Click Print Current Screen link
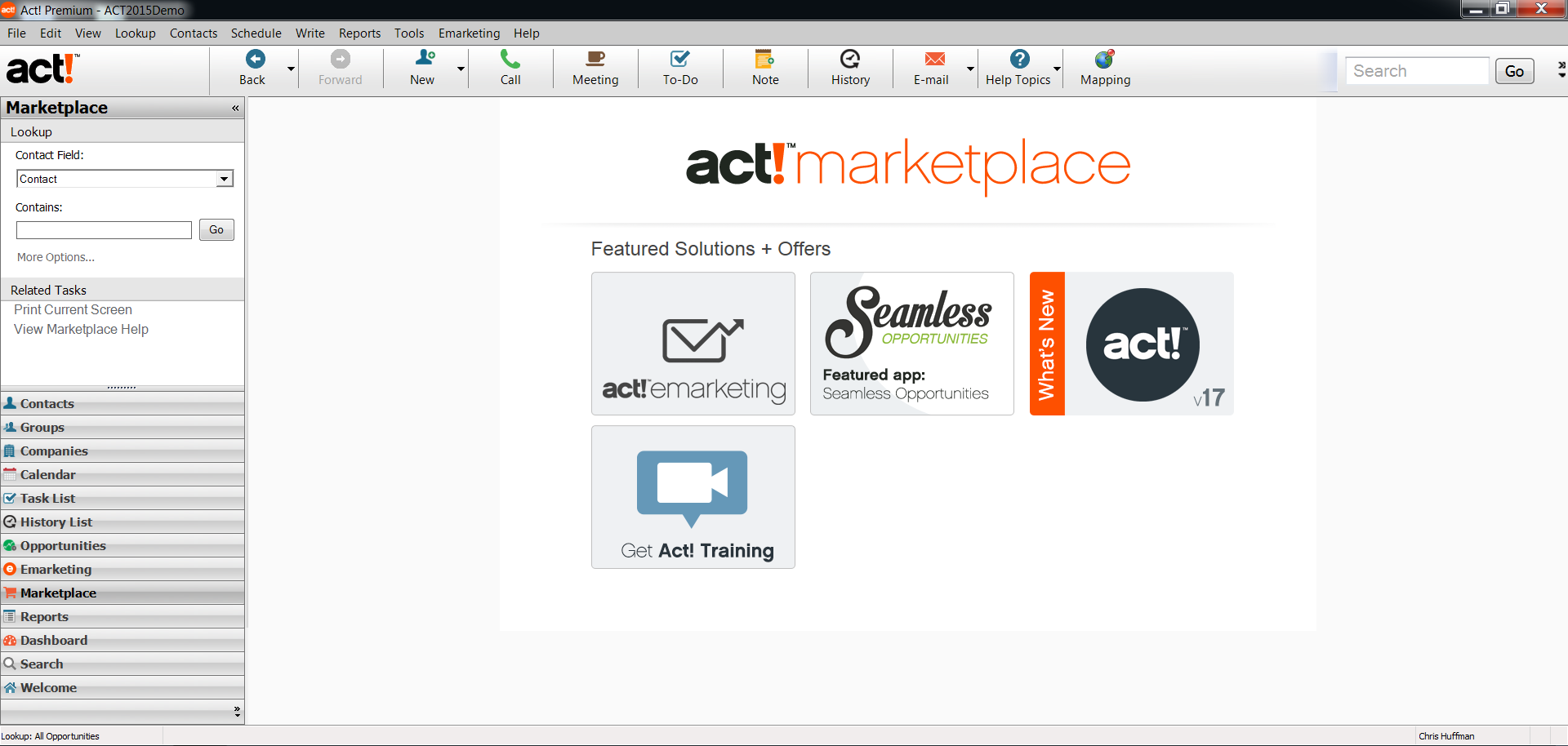 (73, 310)
